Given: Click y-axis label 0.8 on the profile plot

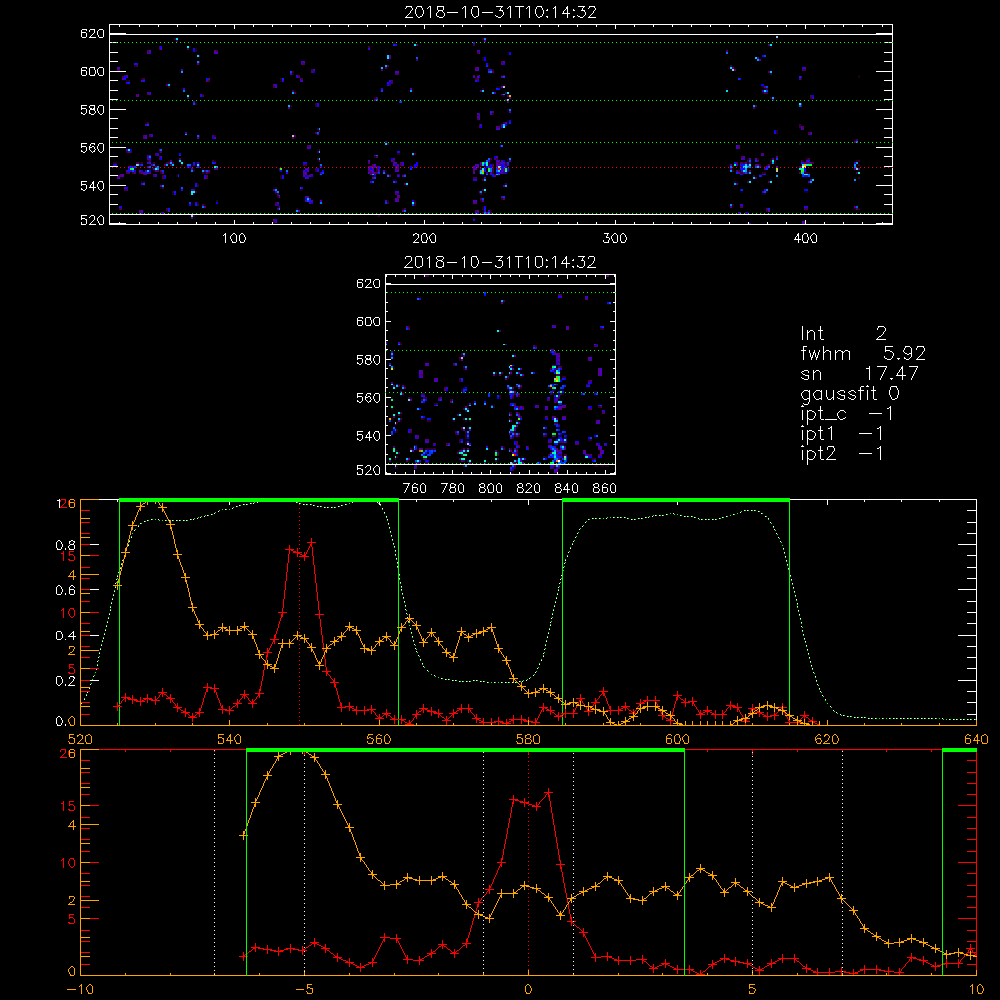Looking at the screenshot, I should 66,545.
